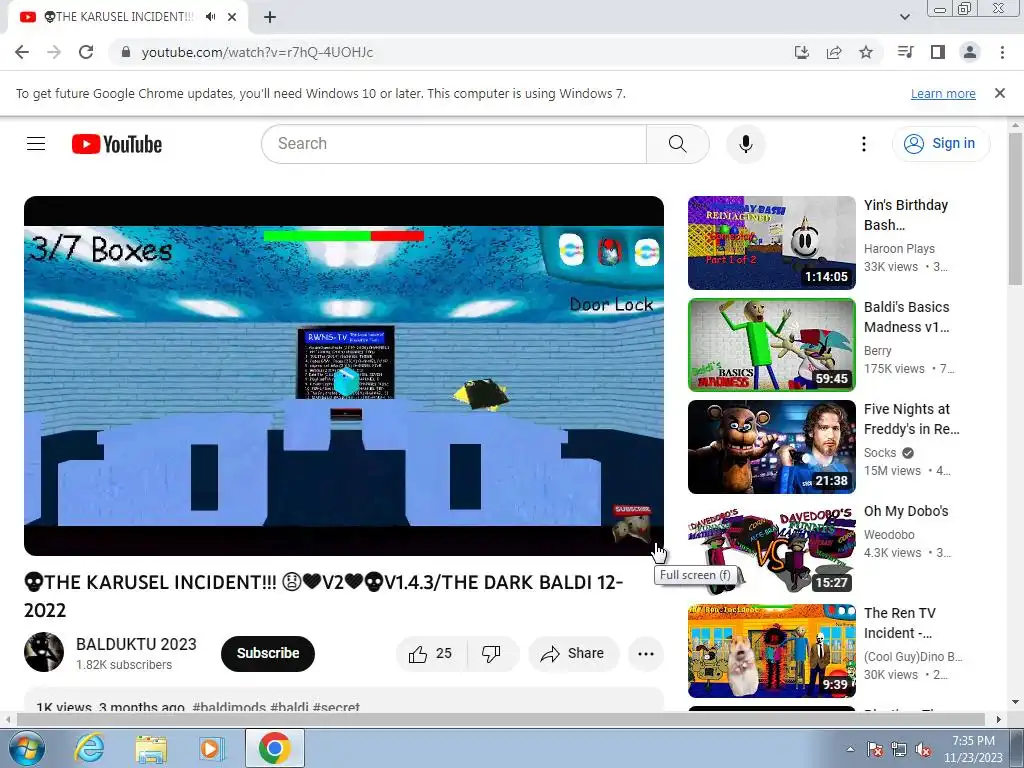The width and height of the screenshot is (1024, 768).
Task: Go to the YouTube home logo
Action: (117, 144)
